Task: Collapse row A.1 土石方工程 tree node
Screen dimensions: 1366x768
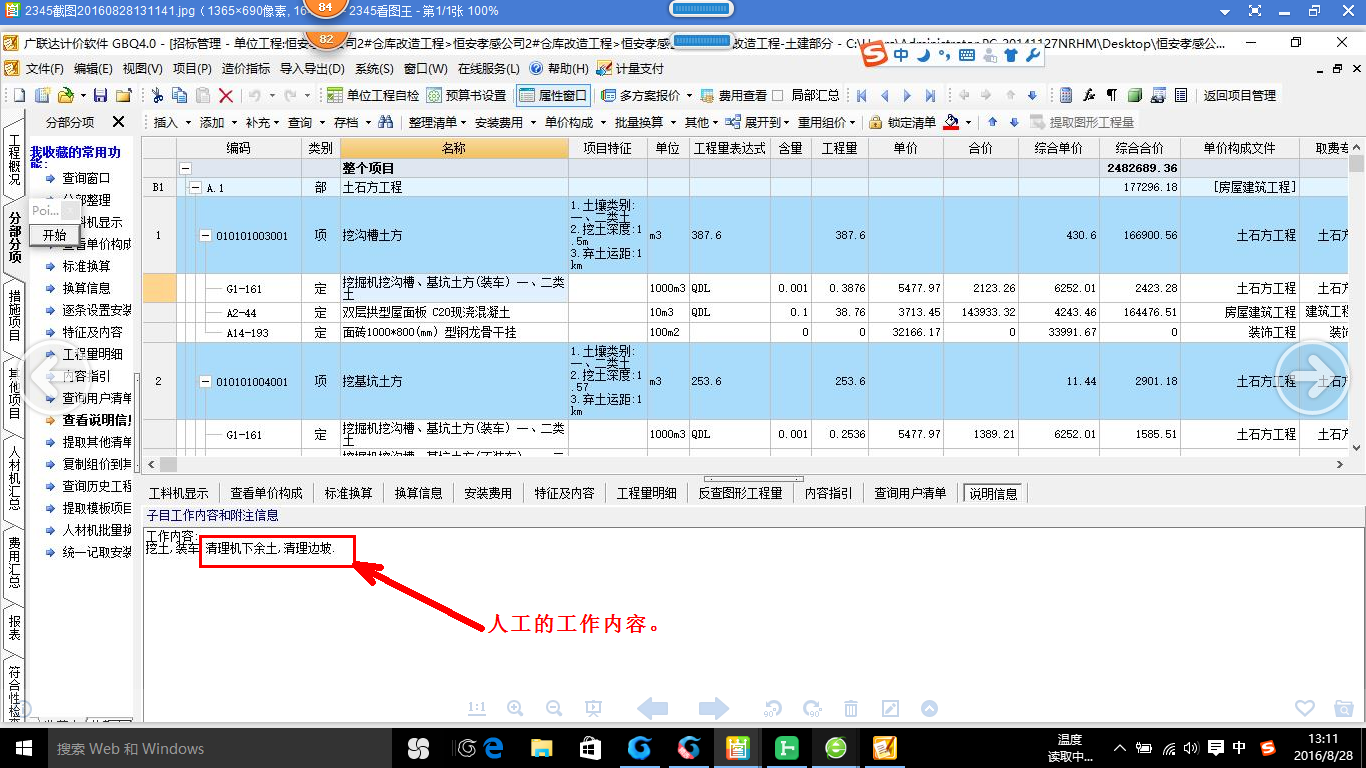Action: [x=195, y=187]
